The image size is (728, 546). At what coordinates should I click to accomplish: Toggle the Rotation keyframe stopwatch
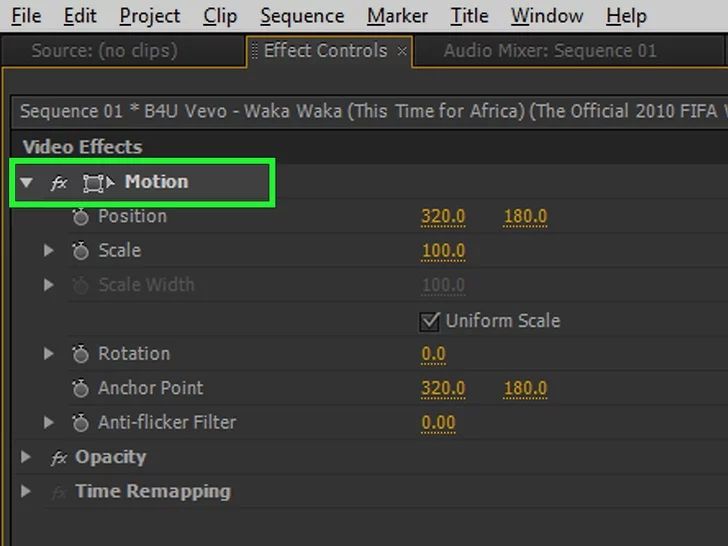[80, 354]
